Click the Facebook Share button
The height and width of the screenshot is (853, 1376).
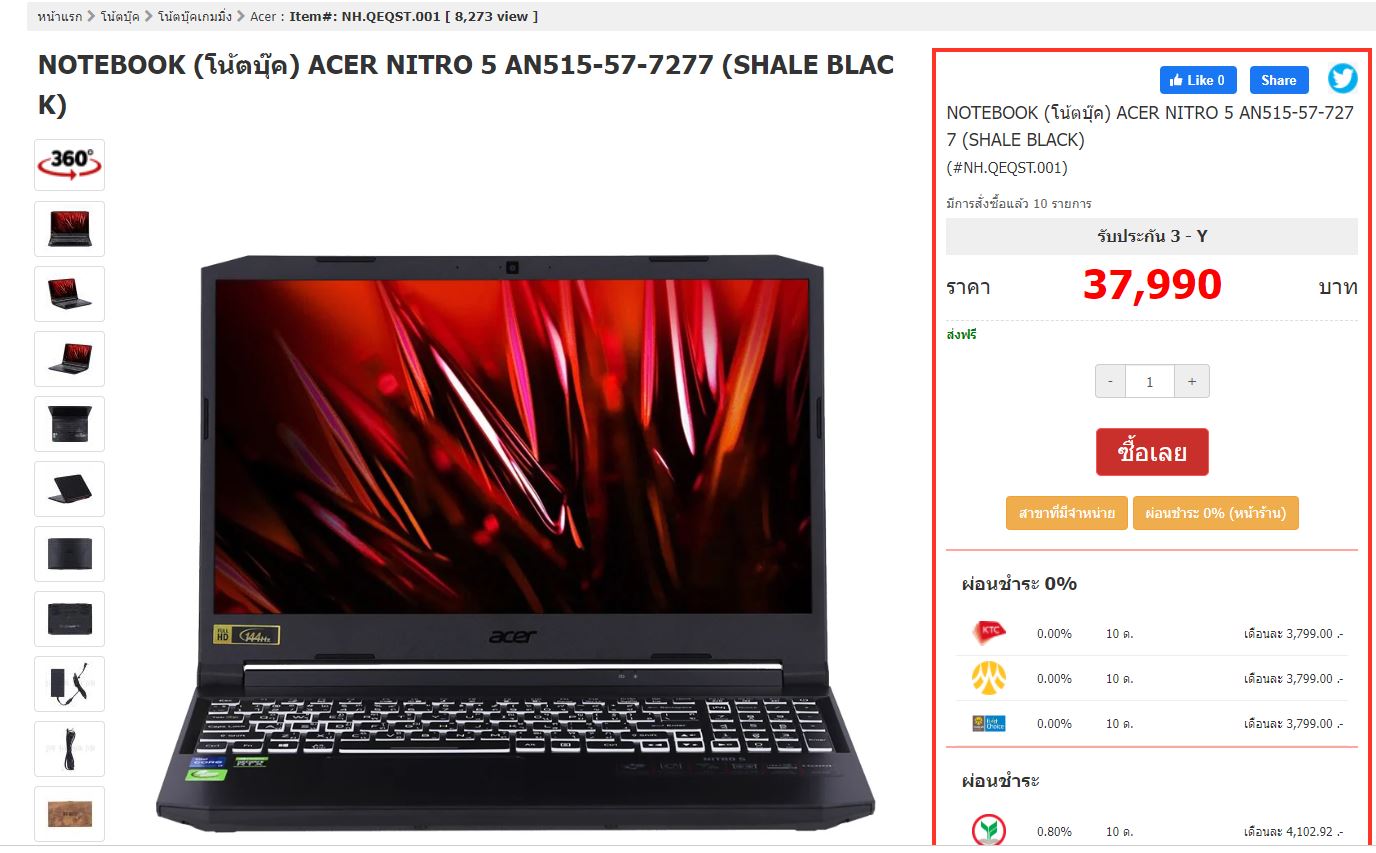tap(1279, 80)
